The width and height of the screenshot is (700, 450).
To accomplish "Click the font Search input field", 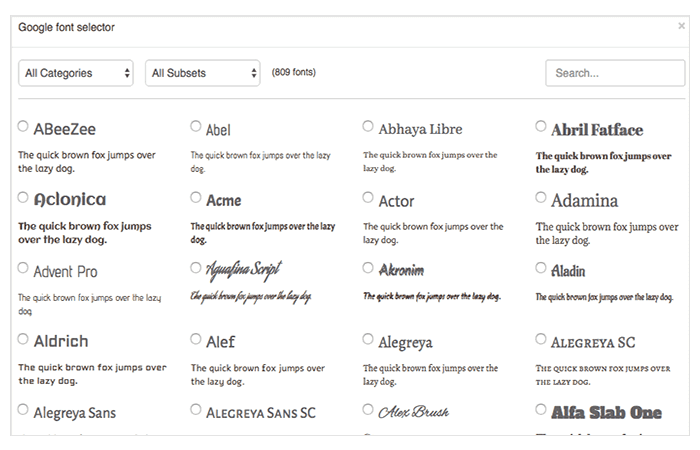I will click(613, 73).
